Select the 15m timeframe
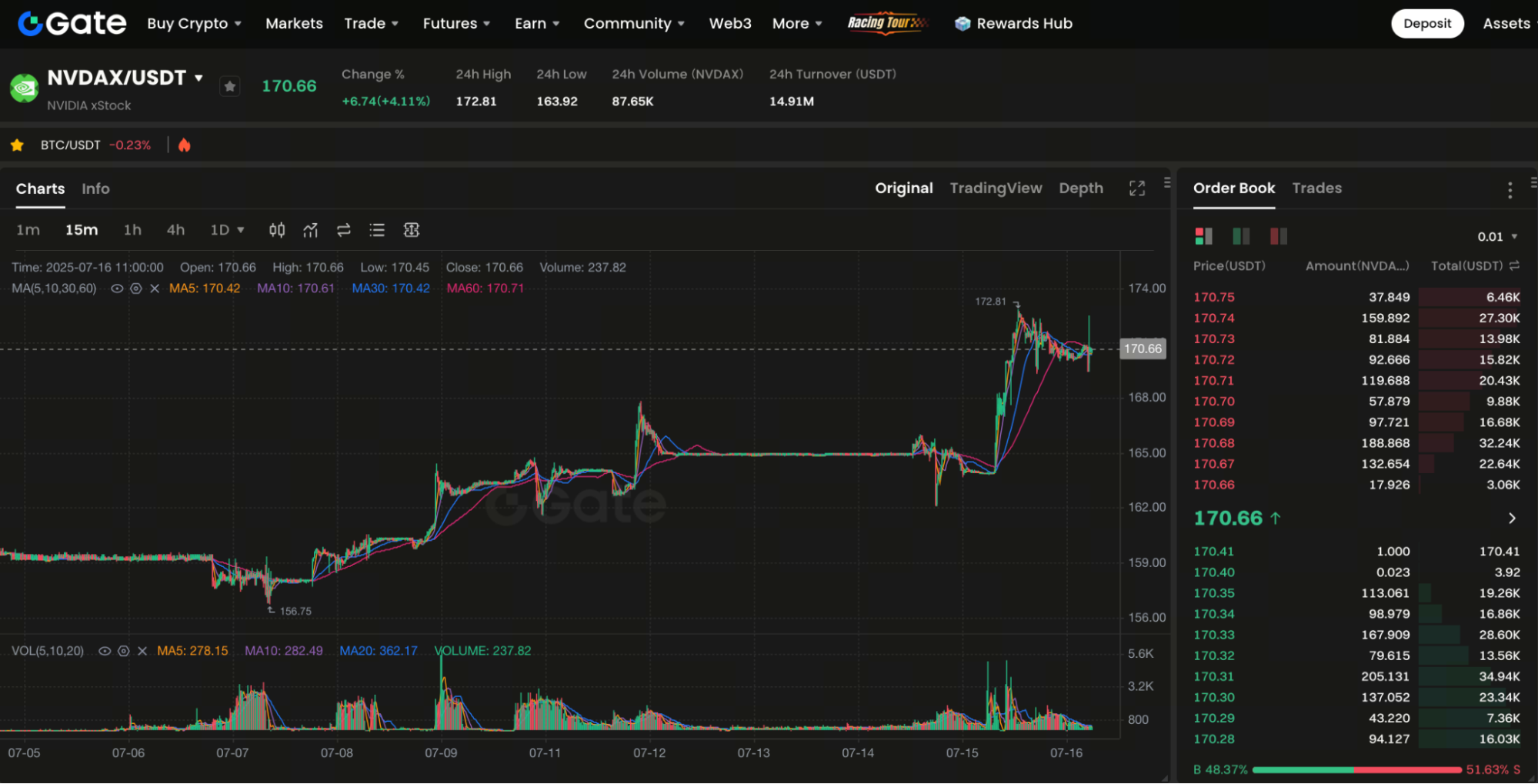Image resolution: width=1538 pixels, height=784 pixels. pyautogui.click(x=82, y=230)
